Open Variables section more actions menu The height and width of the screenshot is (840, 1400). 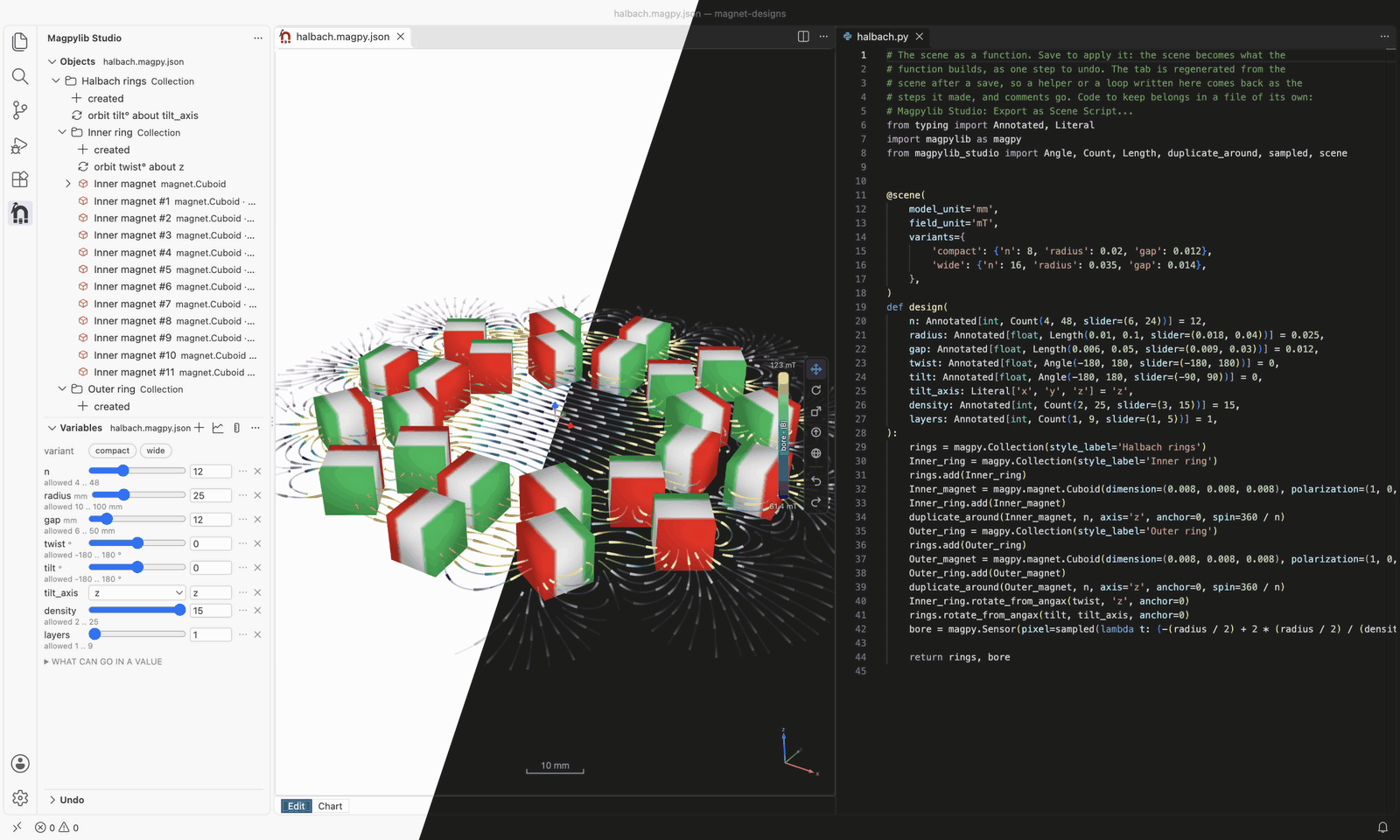point(255,428)
